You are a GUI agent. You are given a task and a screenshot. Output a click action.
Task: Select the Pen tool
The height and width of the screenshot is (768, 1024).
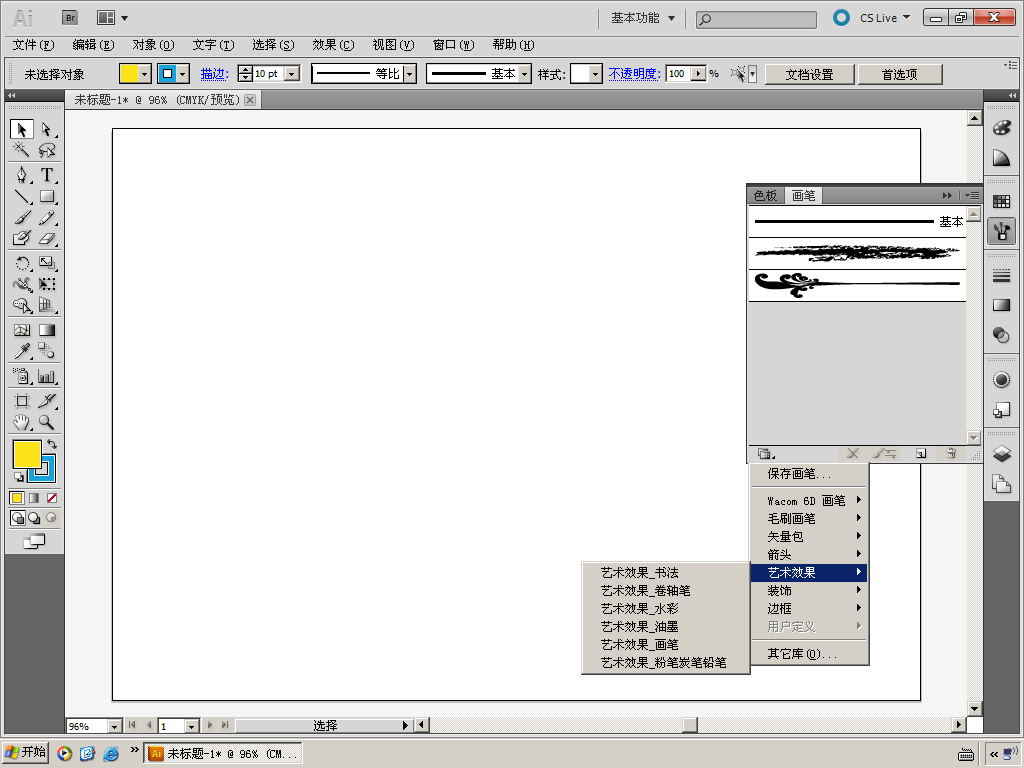pyautogui.click(x=22, y=175)
